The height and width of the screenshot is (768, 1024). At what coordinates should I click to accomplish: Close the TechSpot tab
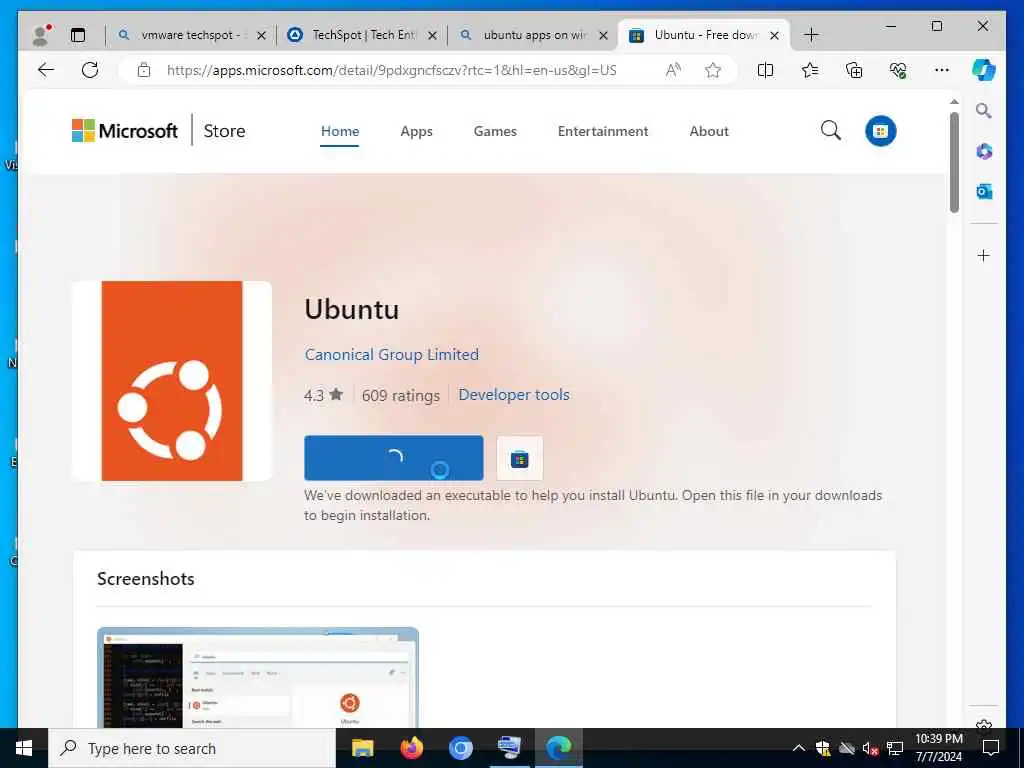[x=432, y=35]
